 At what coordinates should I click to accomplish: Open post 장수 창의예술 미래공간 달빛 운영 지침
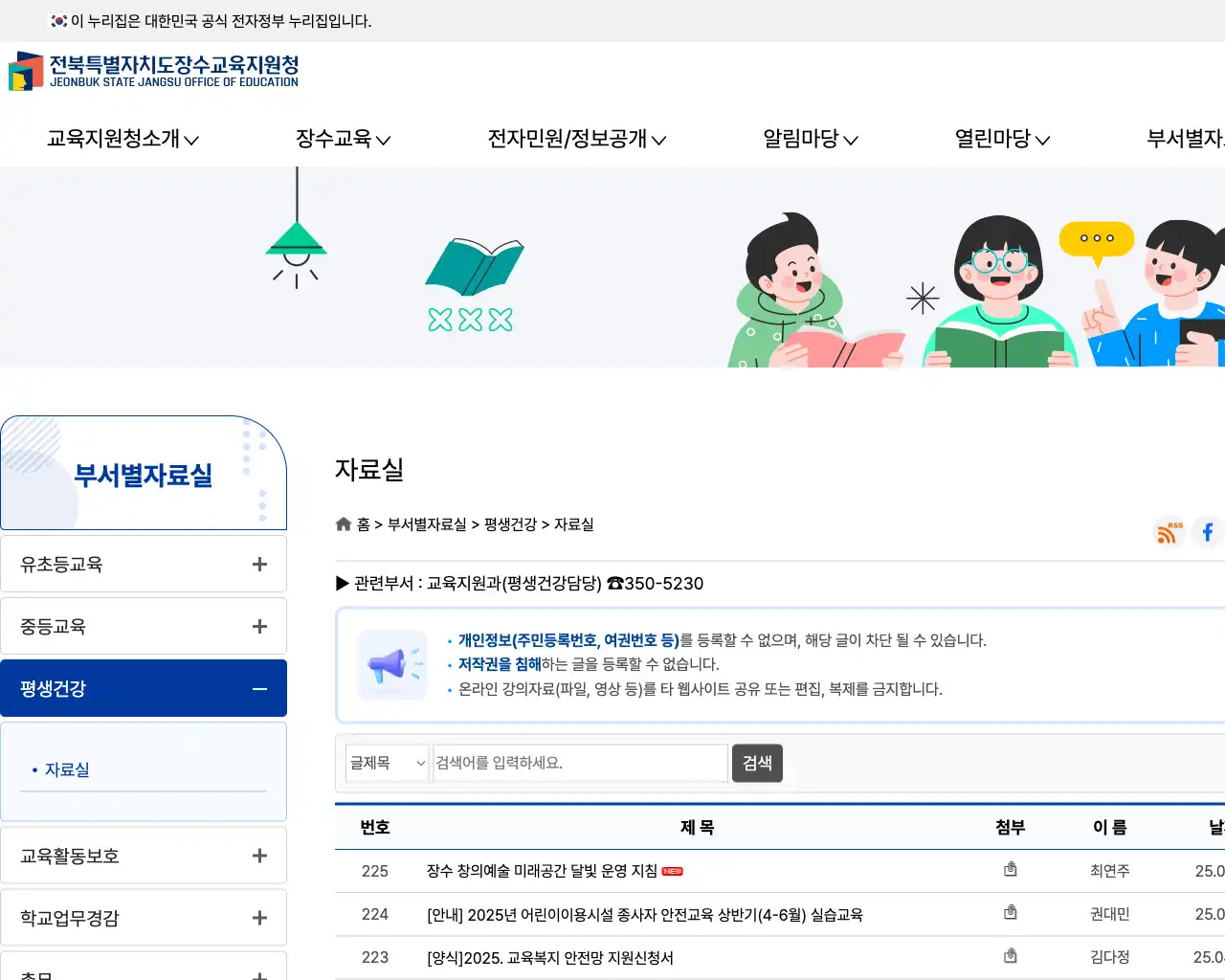click(542, 871)
